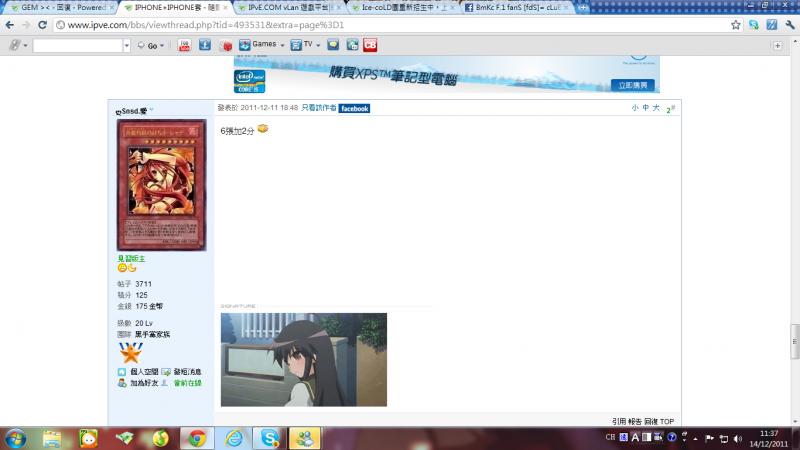
Task: Click the TOP link at the post bottom
Action: coord(667,421)
